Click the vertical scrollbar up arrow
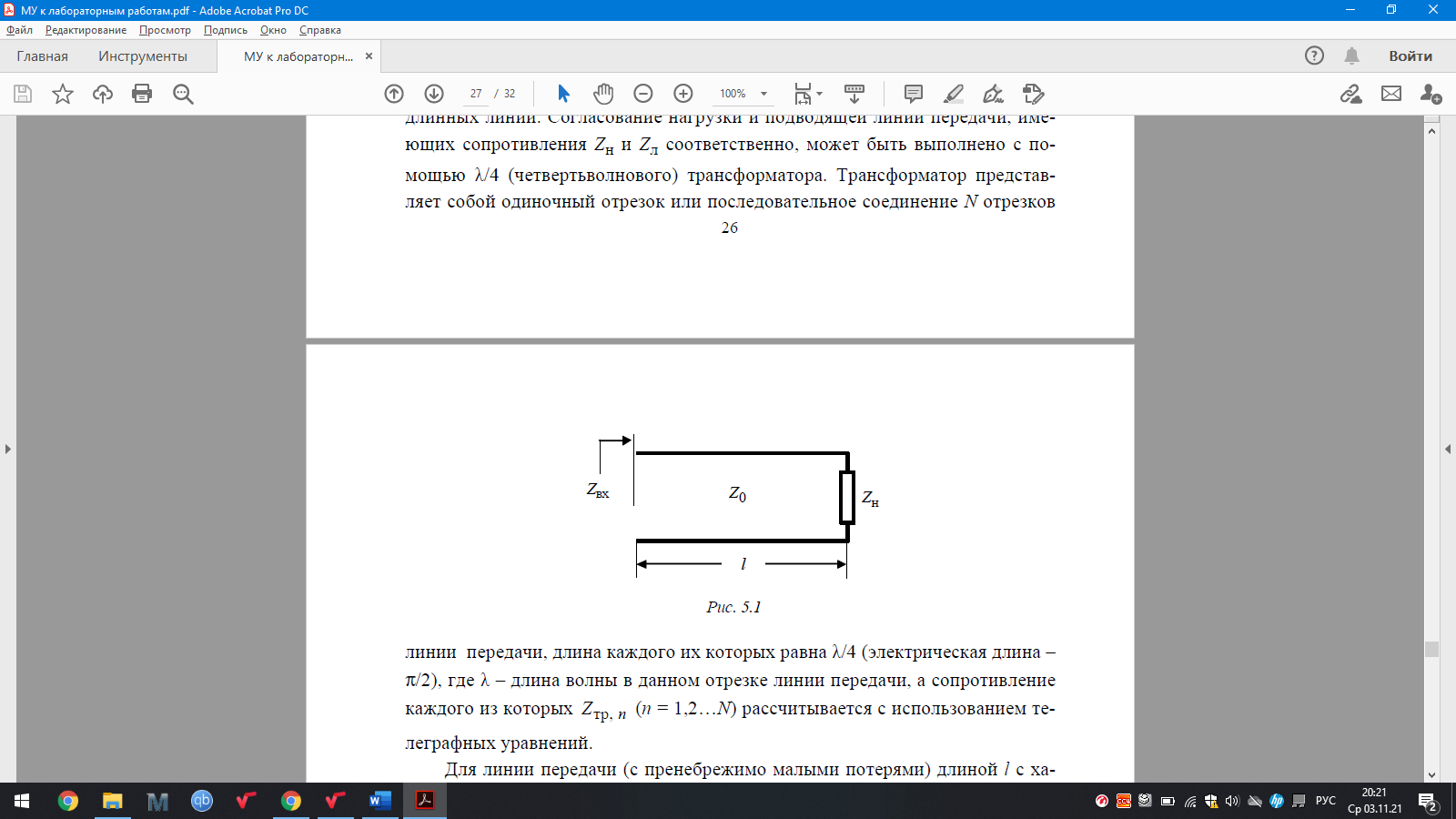Image resolution: width=1456 pixels, height=819 pixels. (1432, 131)
